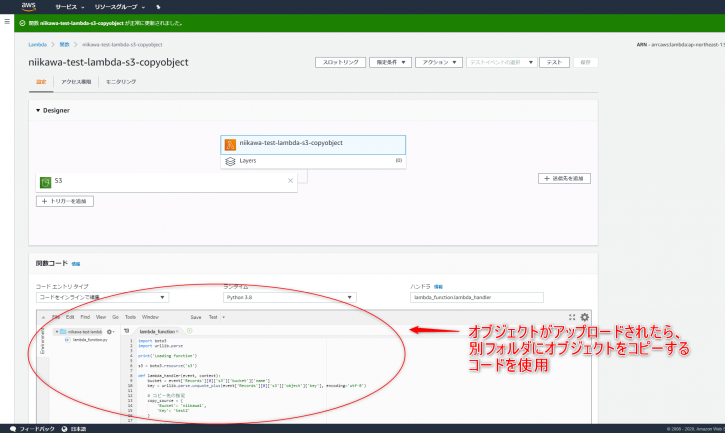Open the vertical Environment side panel tab
The height and width of the screenshot is (433, 725).
tap(43, 341)
